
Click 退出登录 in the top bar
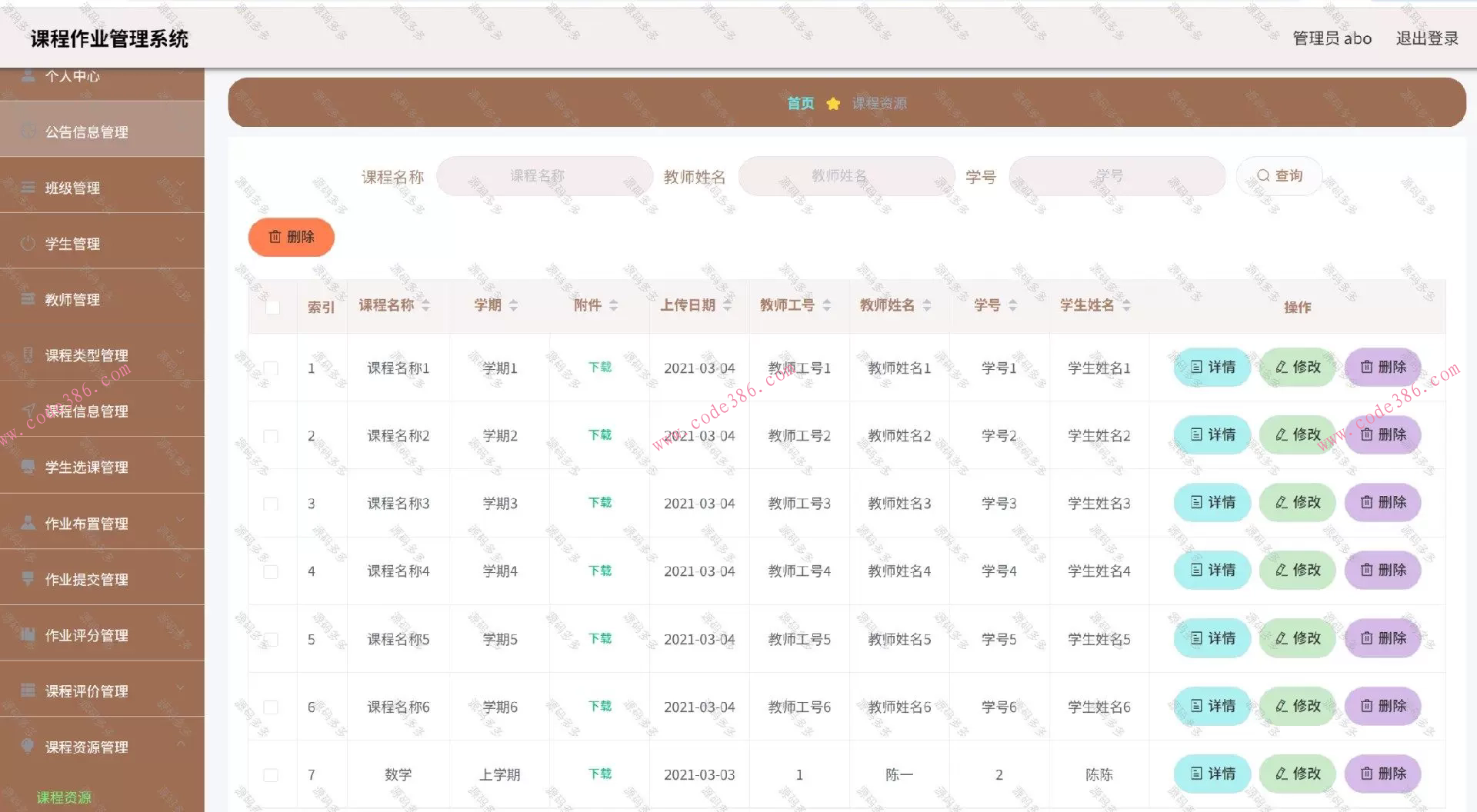pos(1427,37)
